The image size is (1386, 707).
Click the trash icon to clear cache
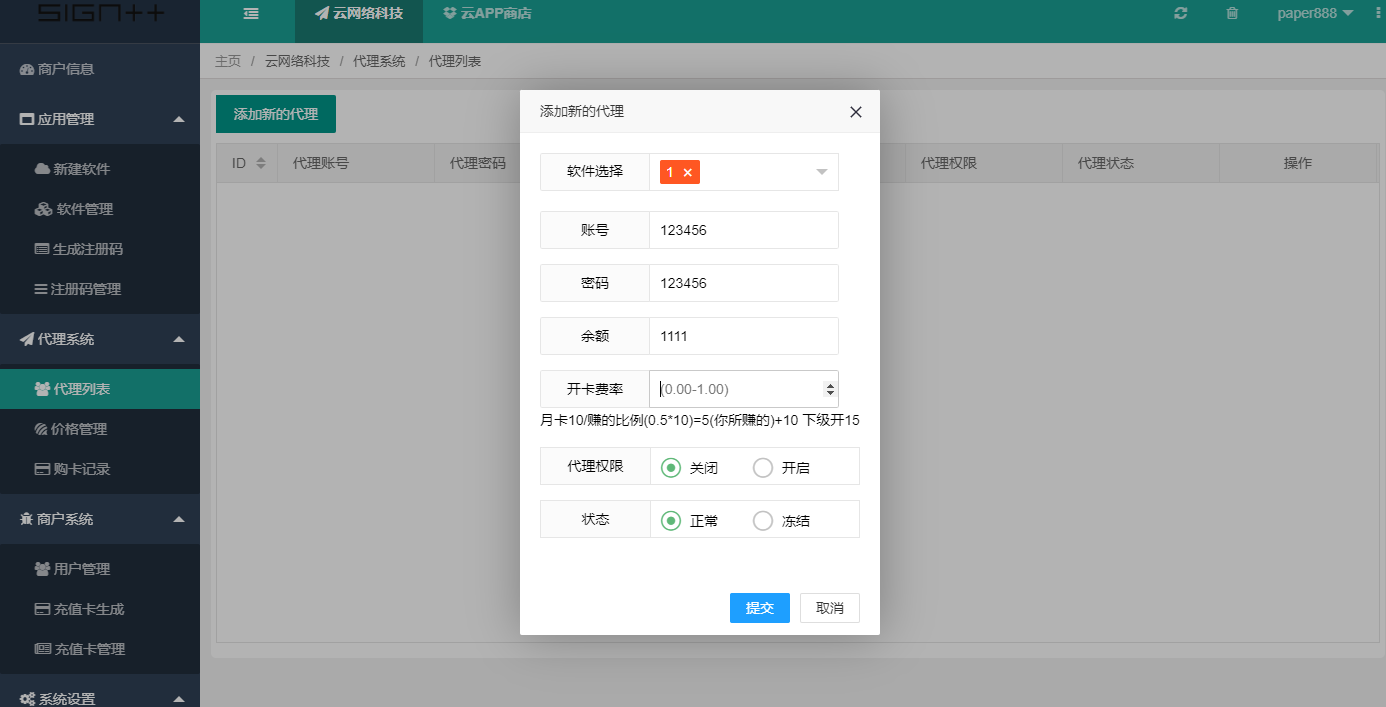click(1231, 14)
